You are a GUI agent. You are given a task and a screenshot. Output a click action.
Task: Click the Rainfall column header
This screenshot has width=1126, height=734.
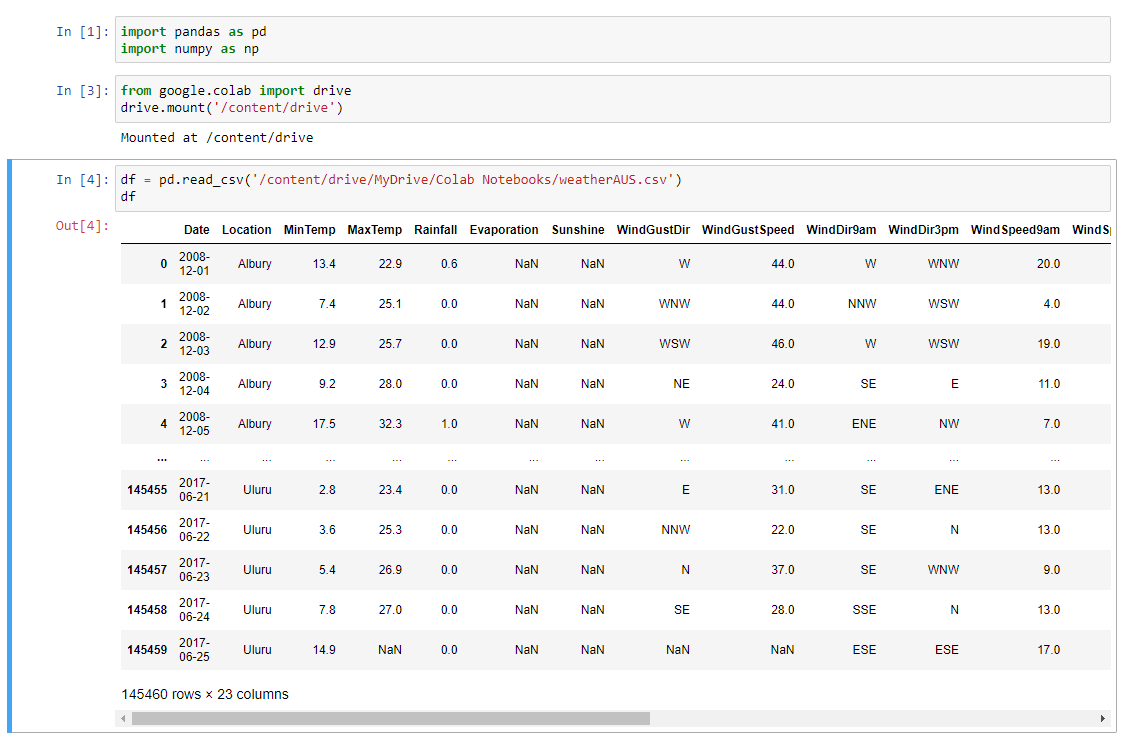(x=436, y=230)
